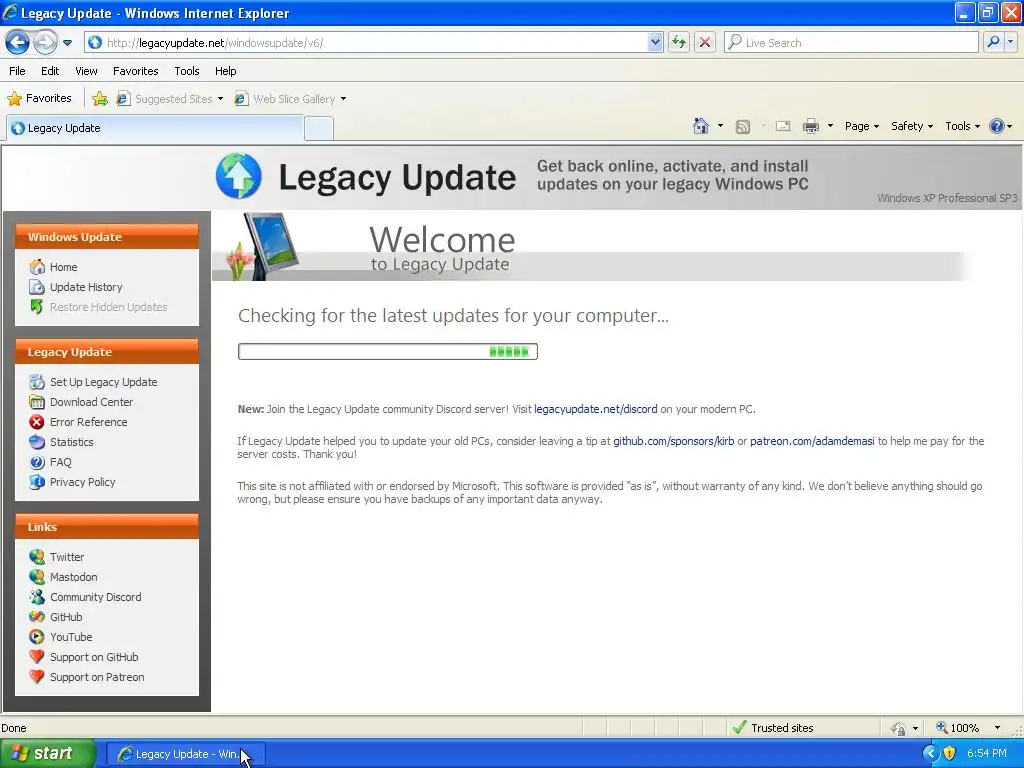The height and width of the screenshot is (768, 1024).
Task: Click the Refresh page icon
Action: pos(679,42)
